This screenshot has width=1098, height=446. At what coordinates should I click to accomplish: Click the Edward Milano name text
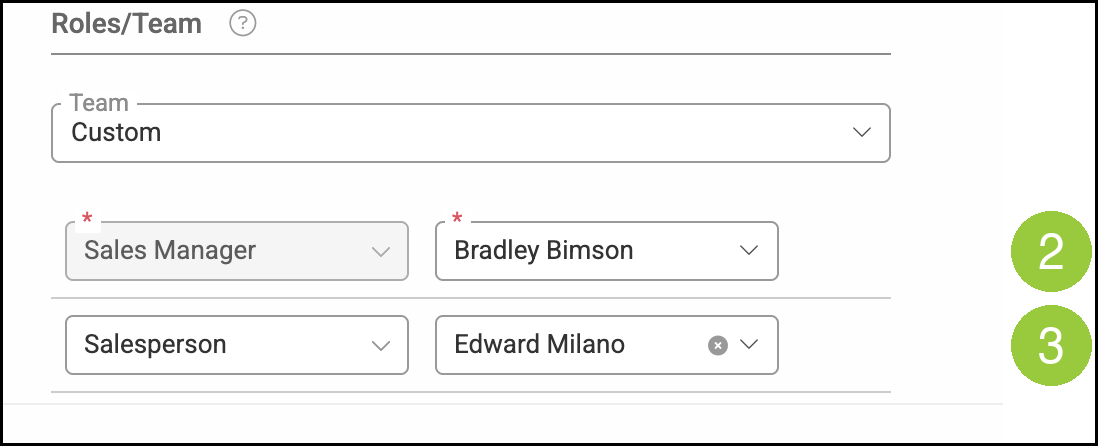539,344
